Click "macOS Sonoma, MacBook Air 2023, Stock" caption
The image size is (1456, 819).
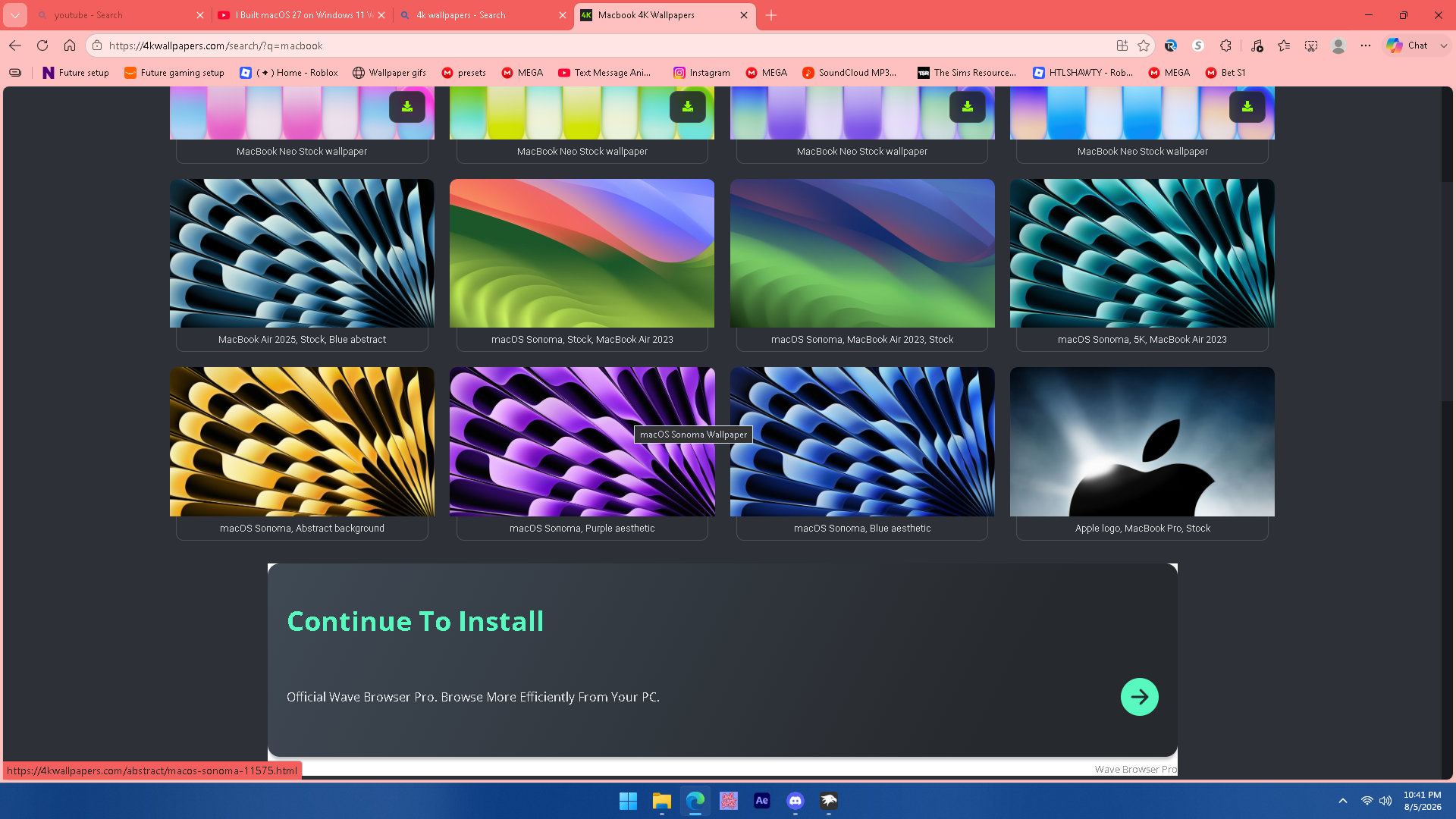862,340
